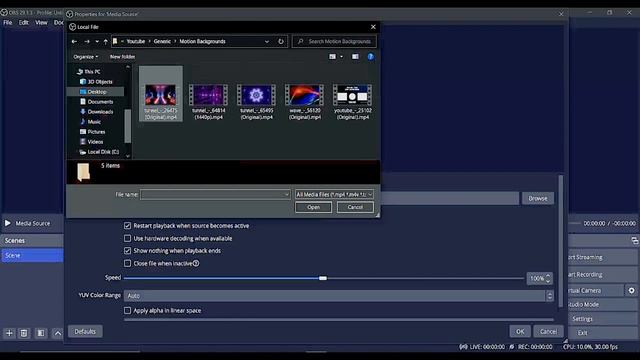Open the YUV Color Range dropdown
Screen dimensions: 640x360
coord(338,296)
